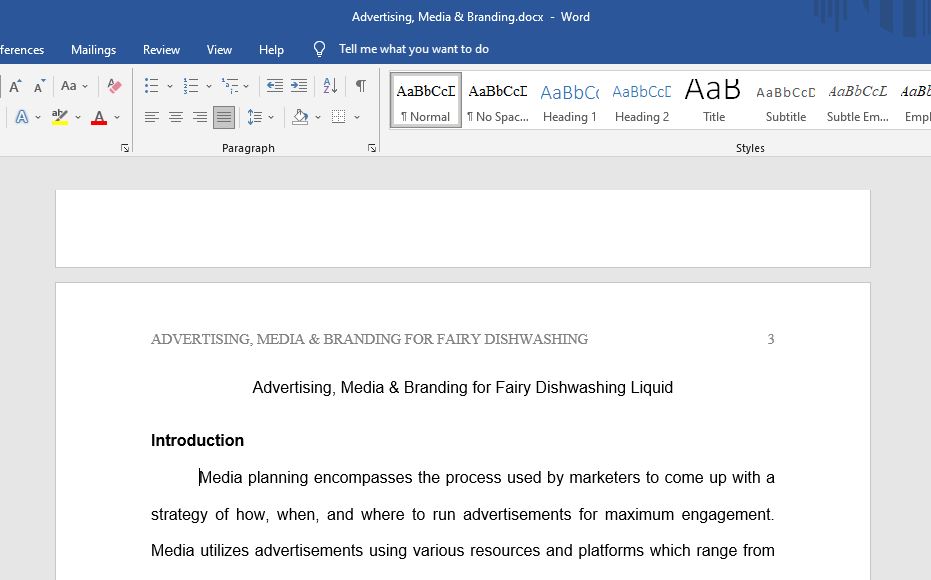Expand bullet library dropdown
The height and width of the screenshot is (580, 931).
point(170,86)
